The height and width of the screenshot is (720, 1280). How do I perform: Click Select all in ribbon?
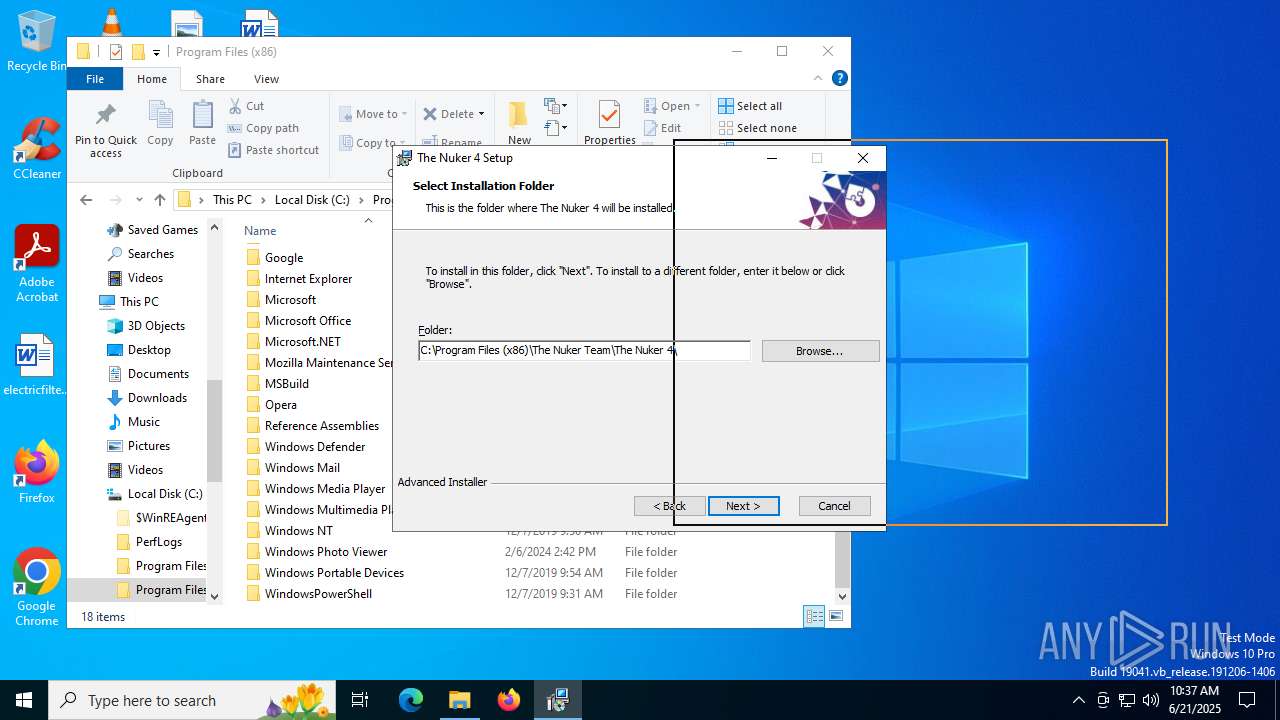[x=750, y=106]
